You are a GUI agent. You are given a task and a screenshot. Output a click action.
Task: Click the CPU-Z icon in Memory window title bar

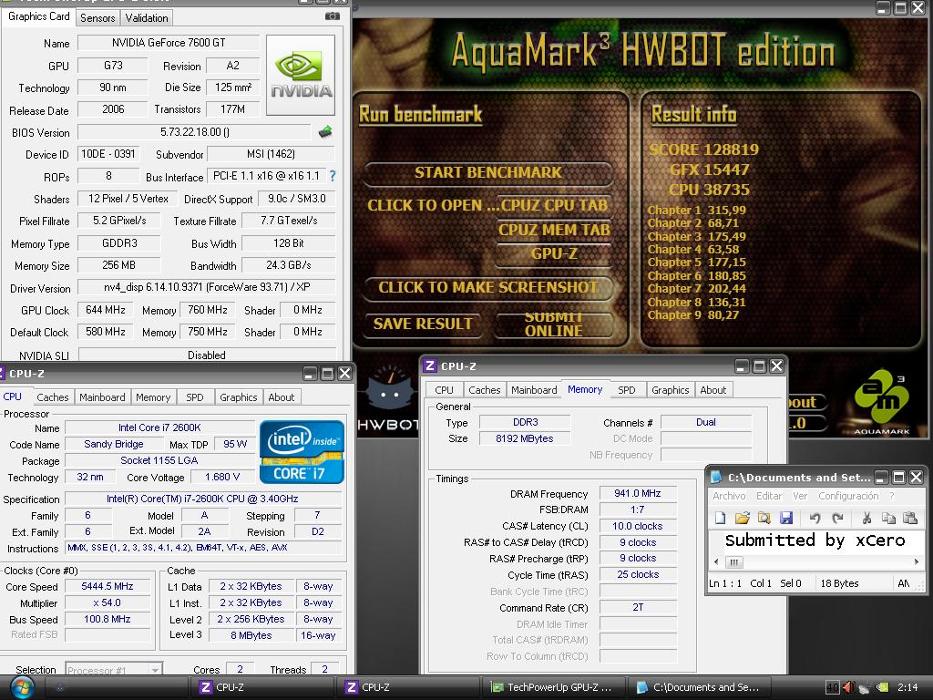[x=430, y=365]
